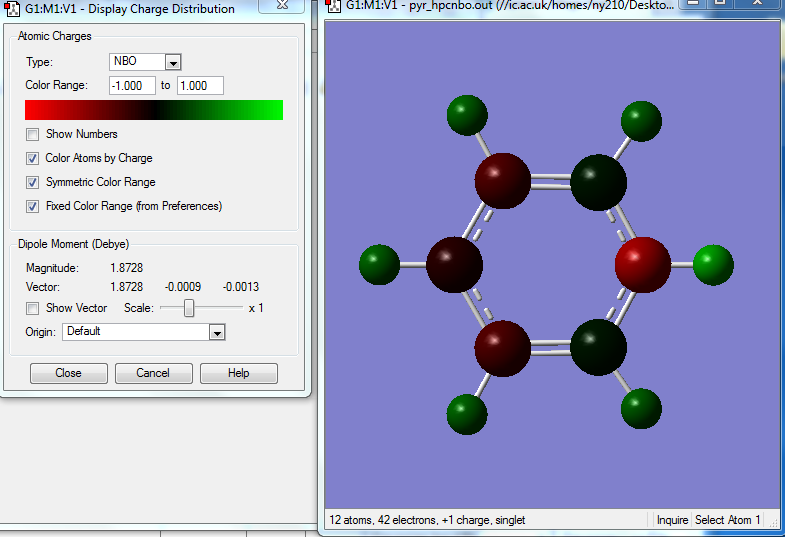Image resolution: width=785 pixels, height=537 pixels.
Task: Open Help for charge distribution
Action: tap(238, 373)
